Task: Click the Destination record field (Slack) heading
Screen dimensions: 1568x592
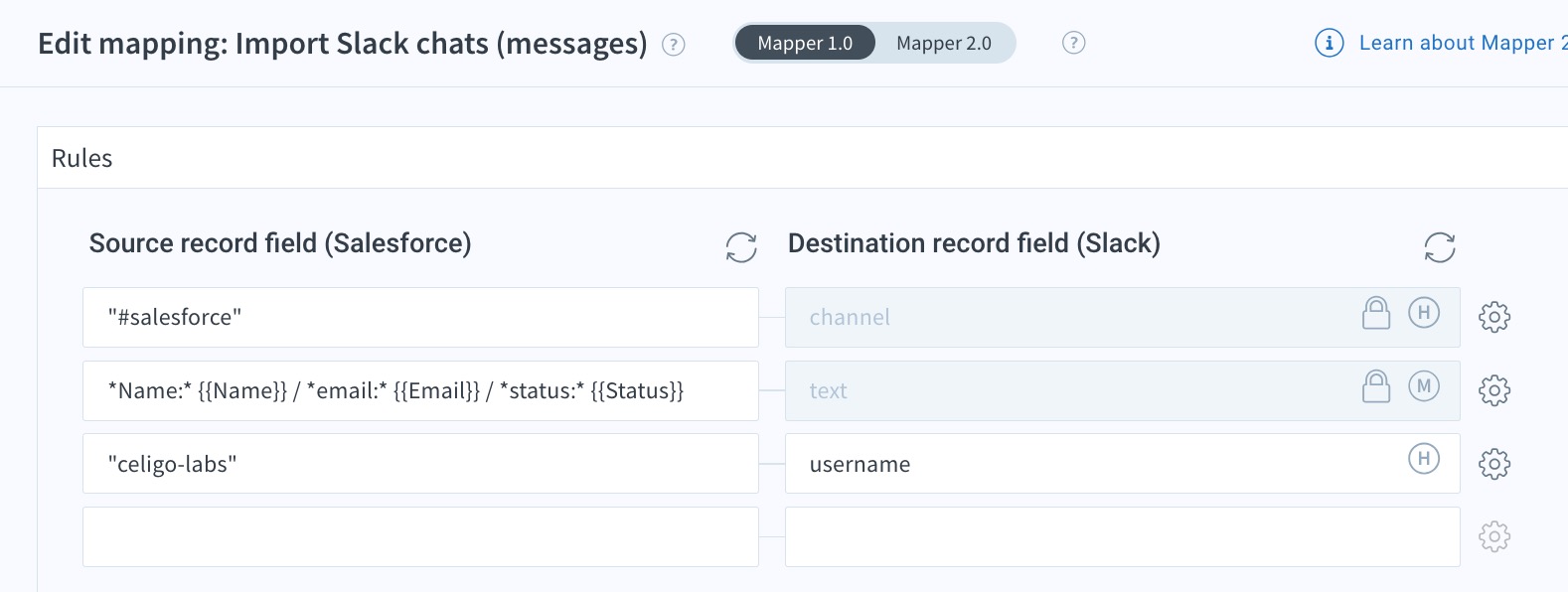Action: [x=974, y=243]
